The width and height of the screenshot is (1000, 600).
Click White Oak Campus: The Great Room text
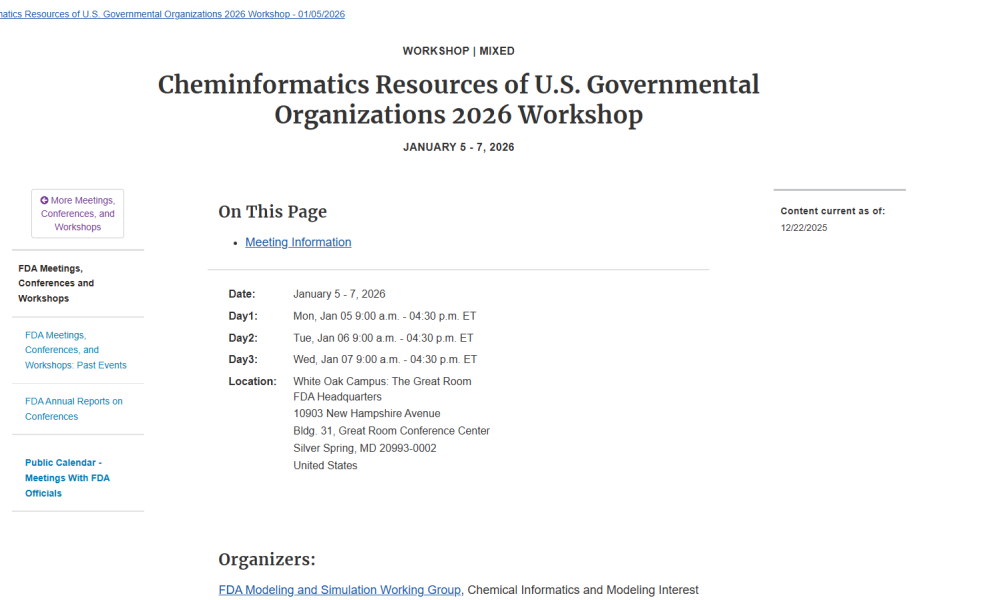tap(382, 381)
